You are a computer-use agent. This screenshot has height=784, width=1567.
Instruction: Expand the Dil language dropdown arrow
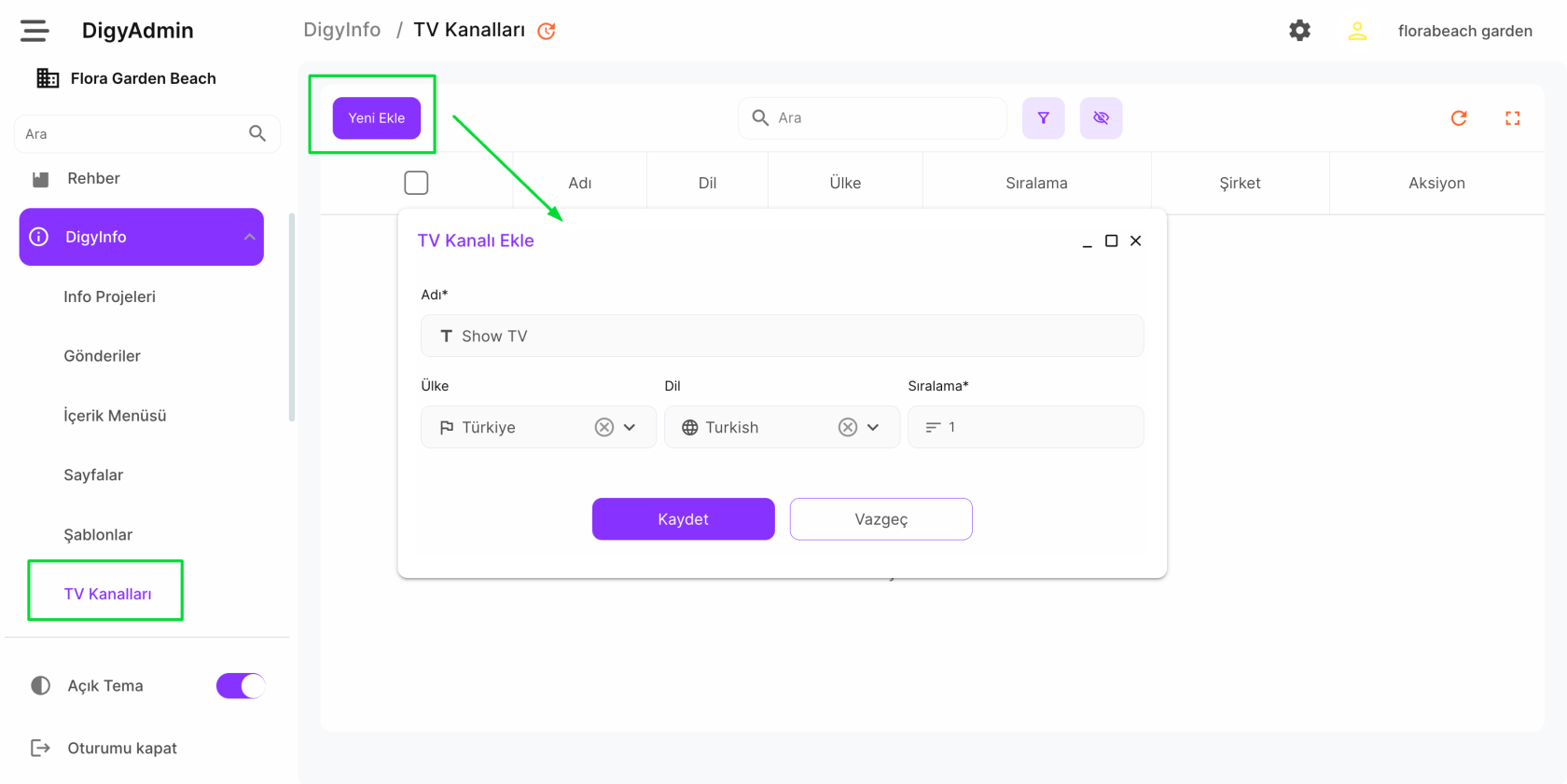coord(873,427)
